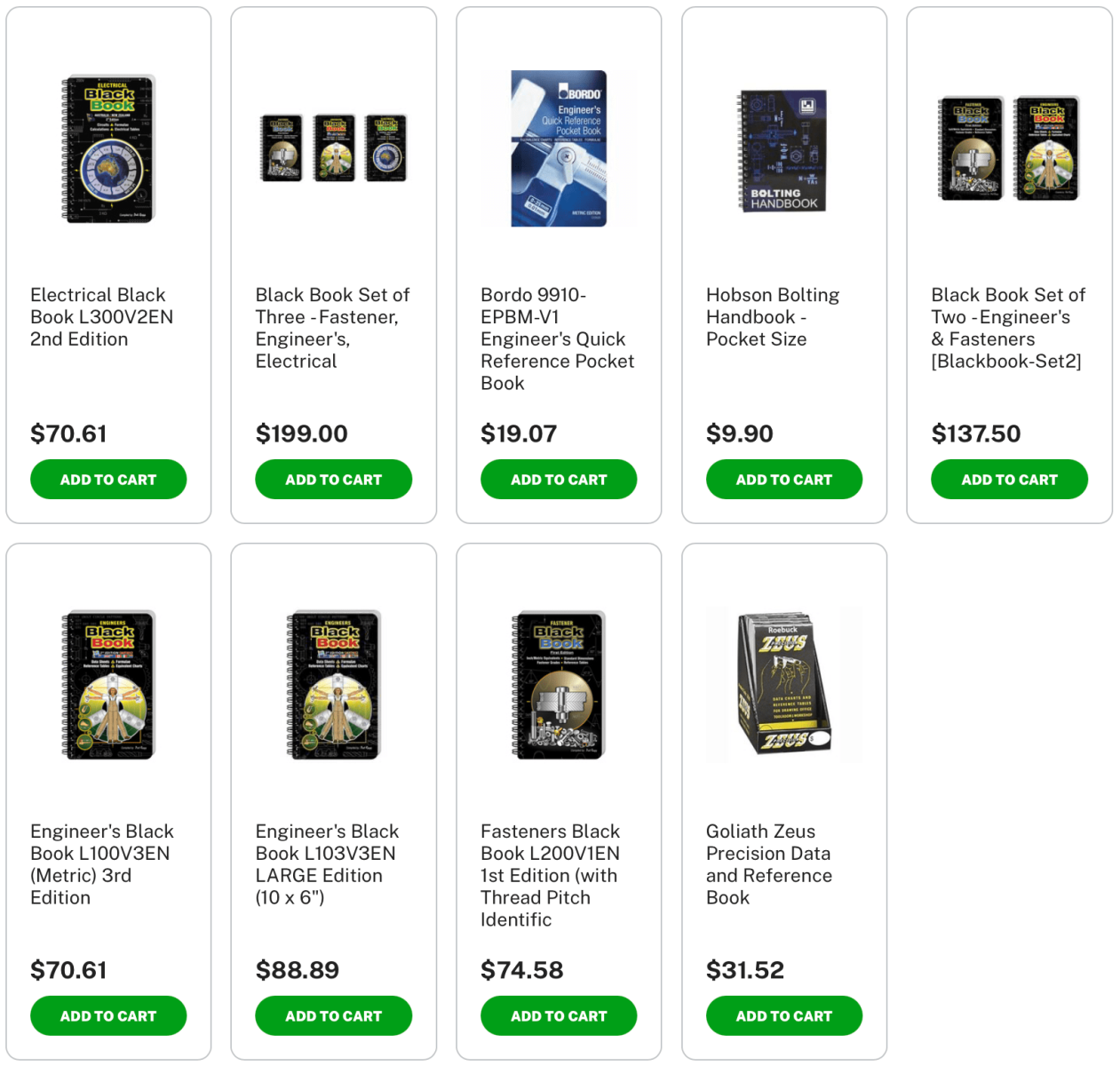Open the three Black Books set image
The image size is (1120, 1066).
(333, 147)
